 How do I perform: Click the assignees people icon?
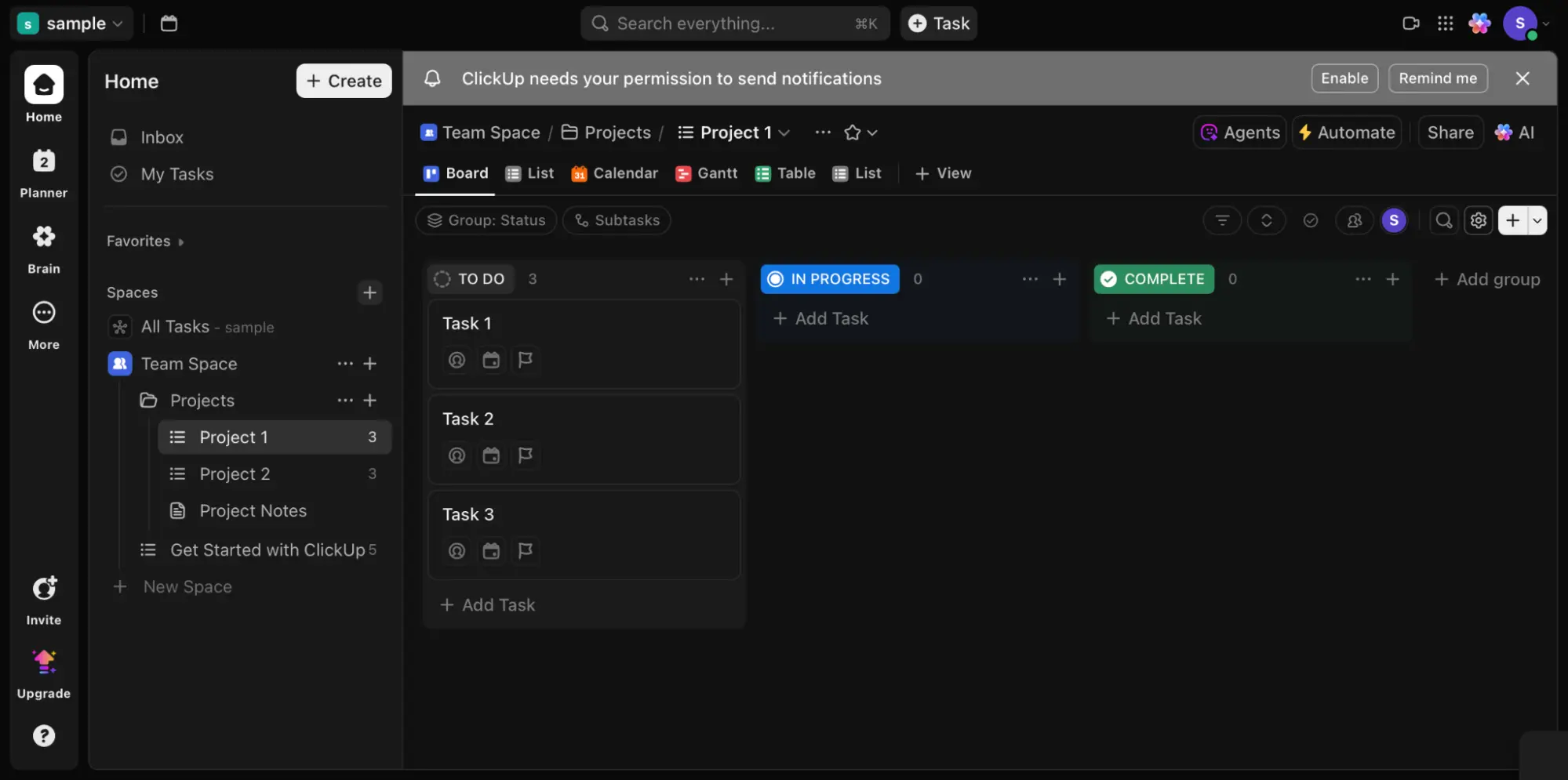[1354, 221]
